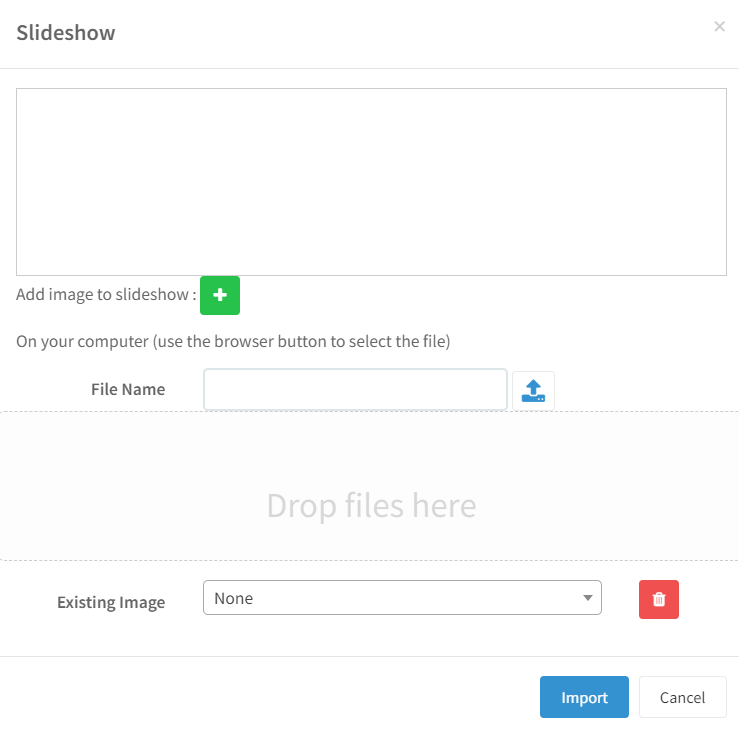Expand the Existing Image dropdown arrow

pyautogui.click(x=587, y=598)
